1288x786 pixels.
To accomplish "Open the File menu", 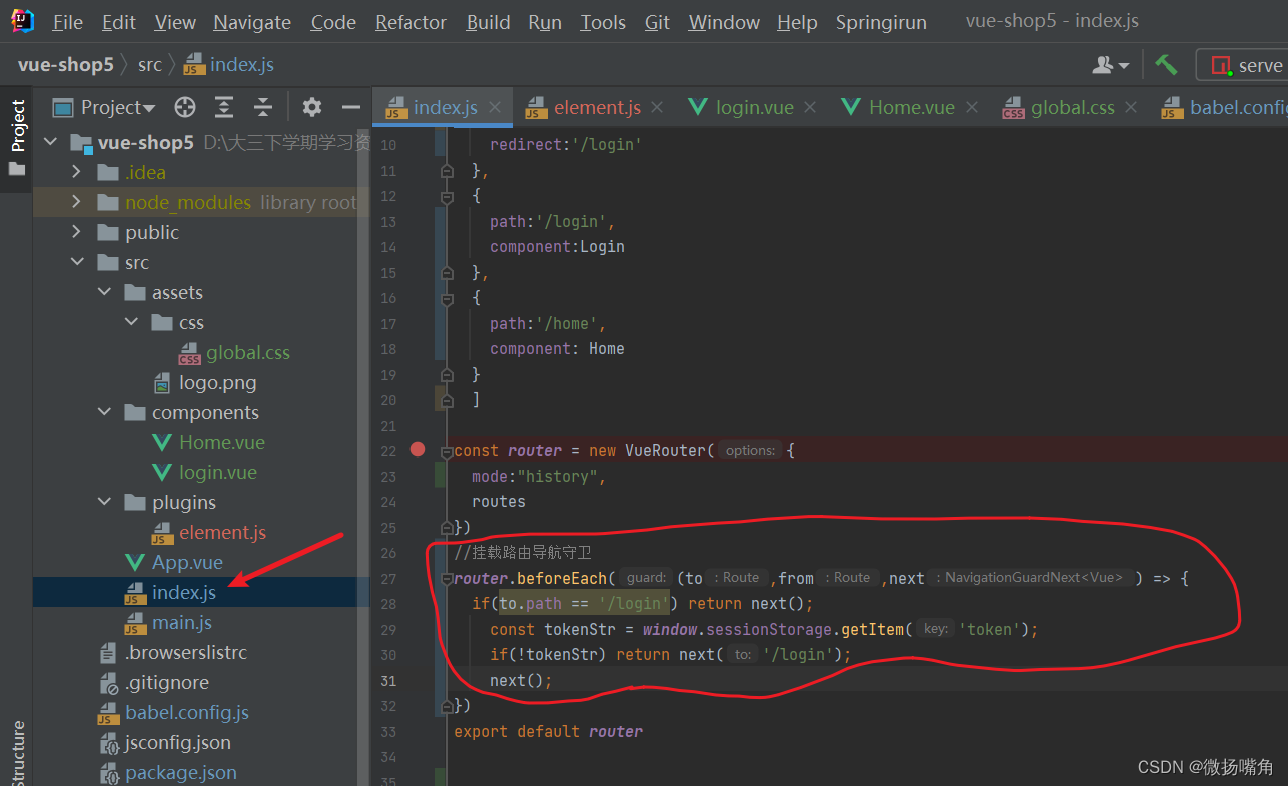I will [67, 22].
